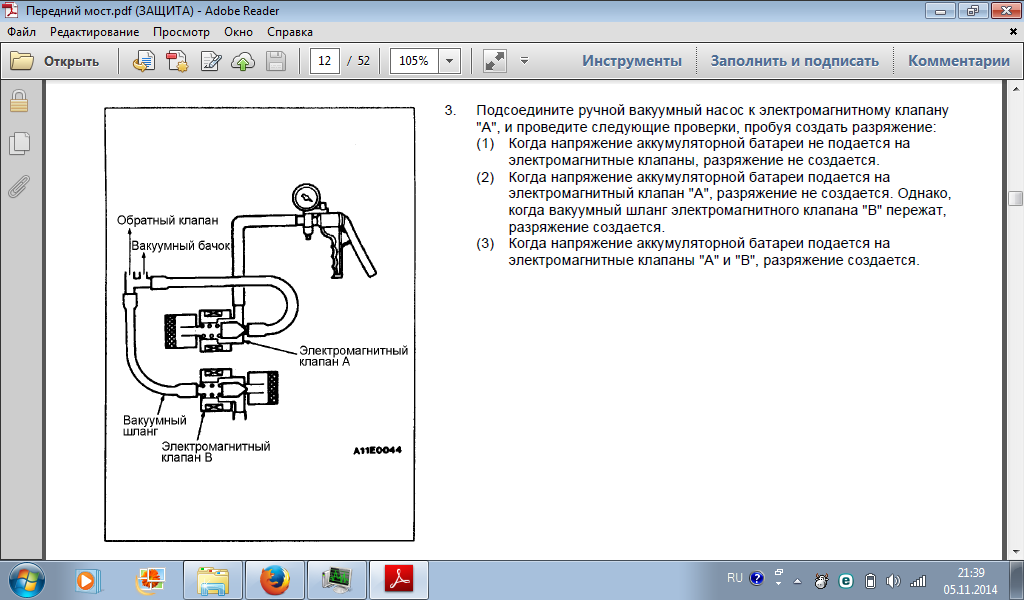Click the Create PDF online icon

(144, 61)
